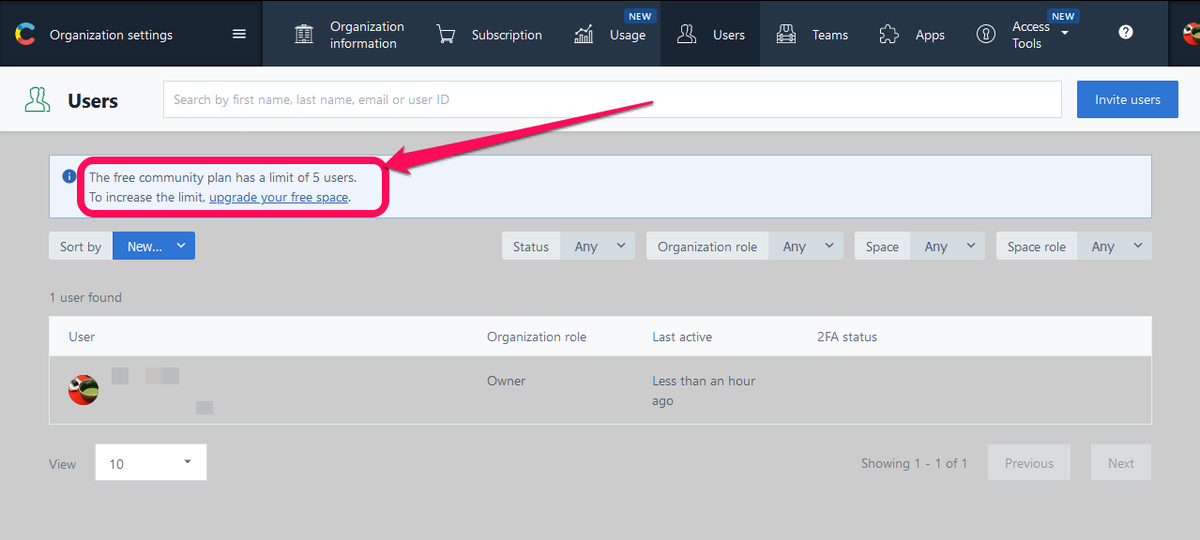Click the Subscription cart icon
Viewport: 1200px width, 540px height.
[446, 34]
